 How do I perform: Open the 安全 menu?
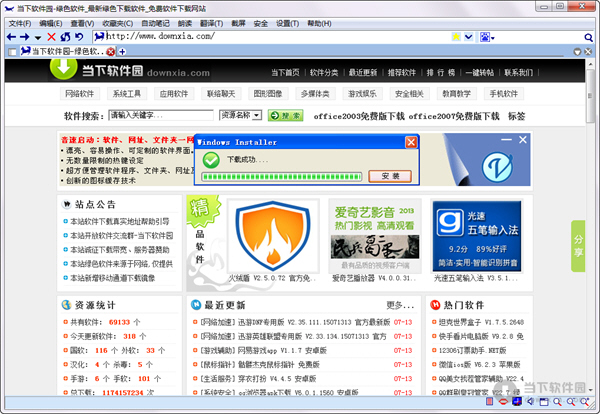[x=261, y=24]
